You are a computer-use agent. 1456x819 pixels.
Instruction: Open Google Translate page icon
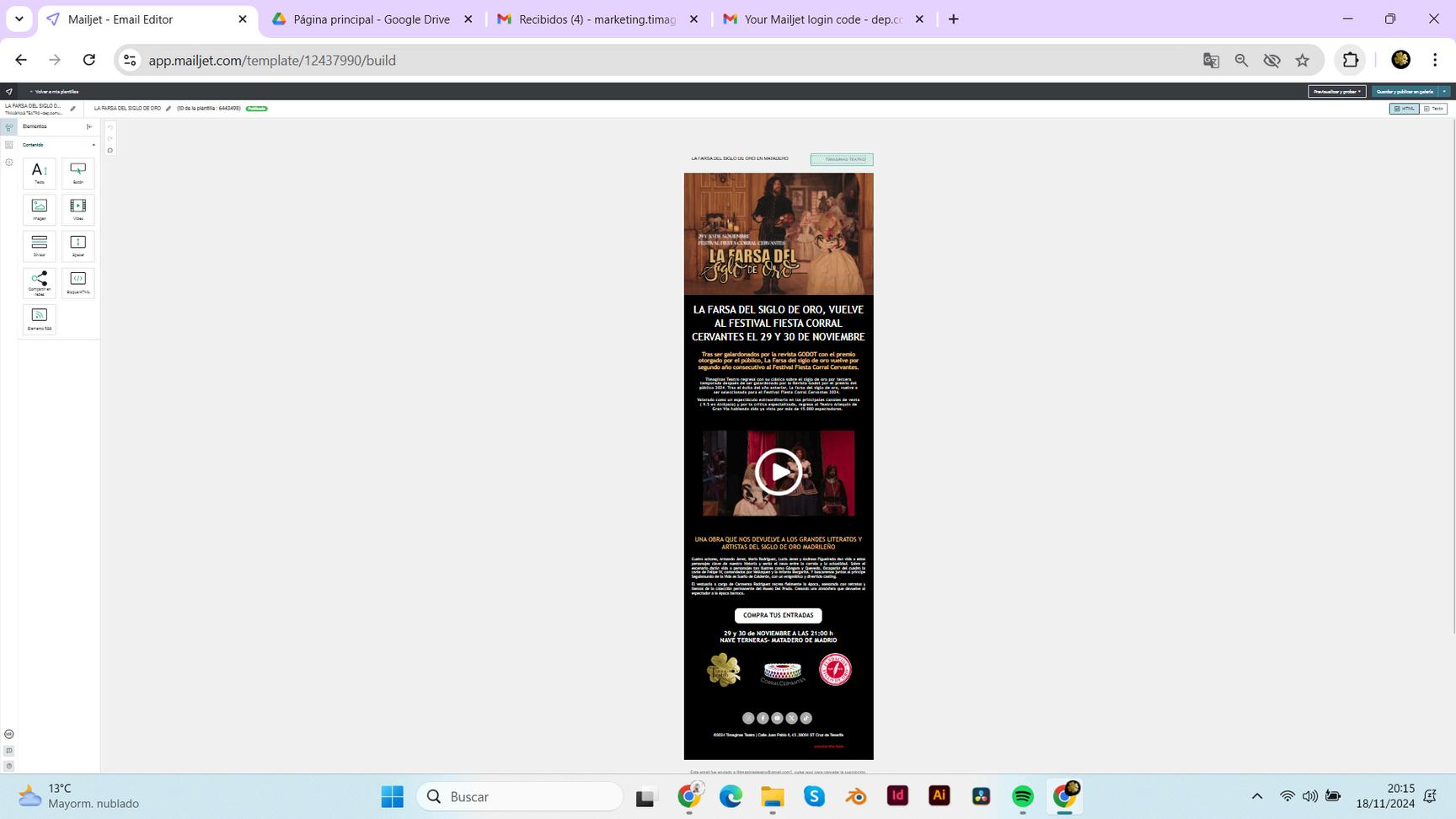[x=1211, y=60]
